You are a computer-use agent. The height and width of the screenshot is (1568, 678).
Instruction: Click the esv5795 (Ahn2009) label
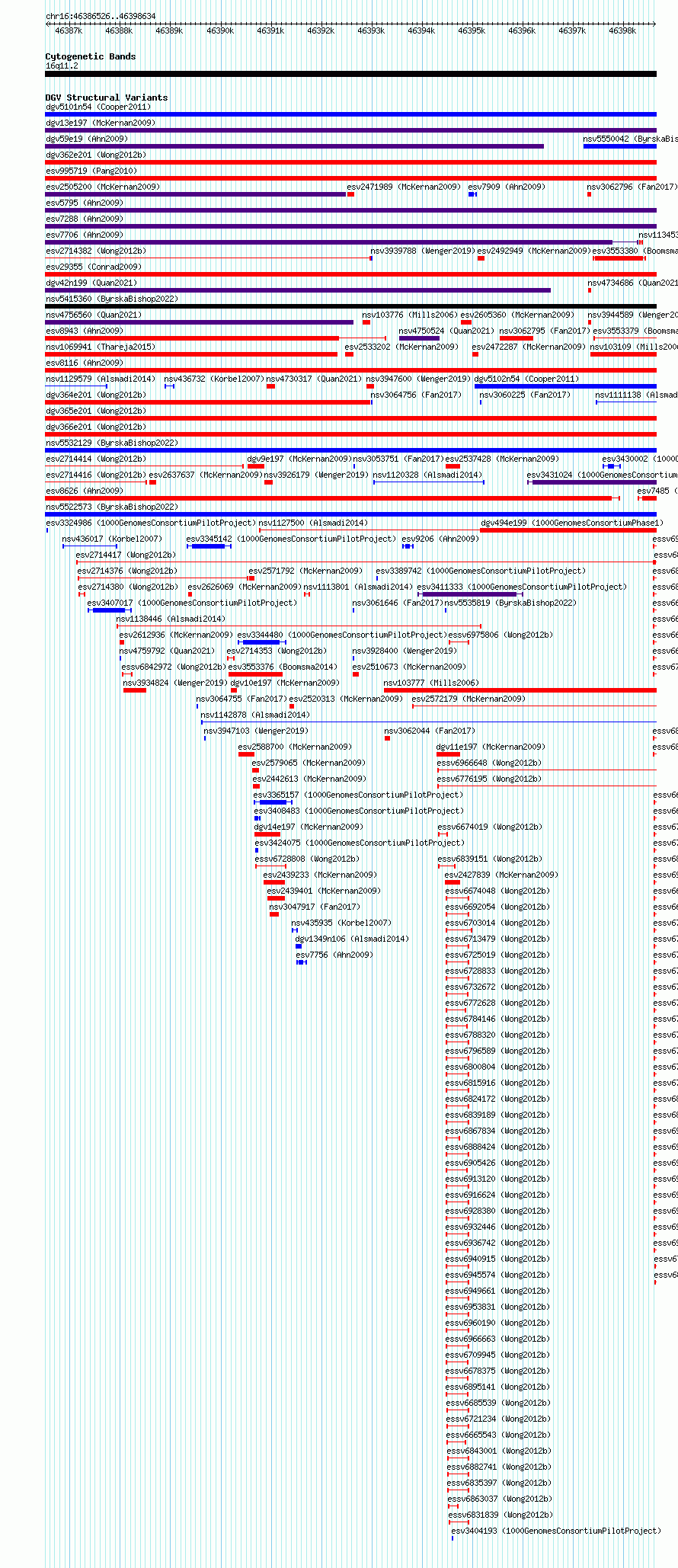[x=85, y=203]
